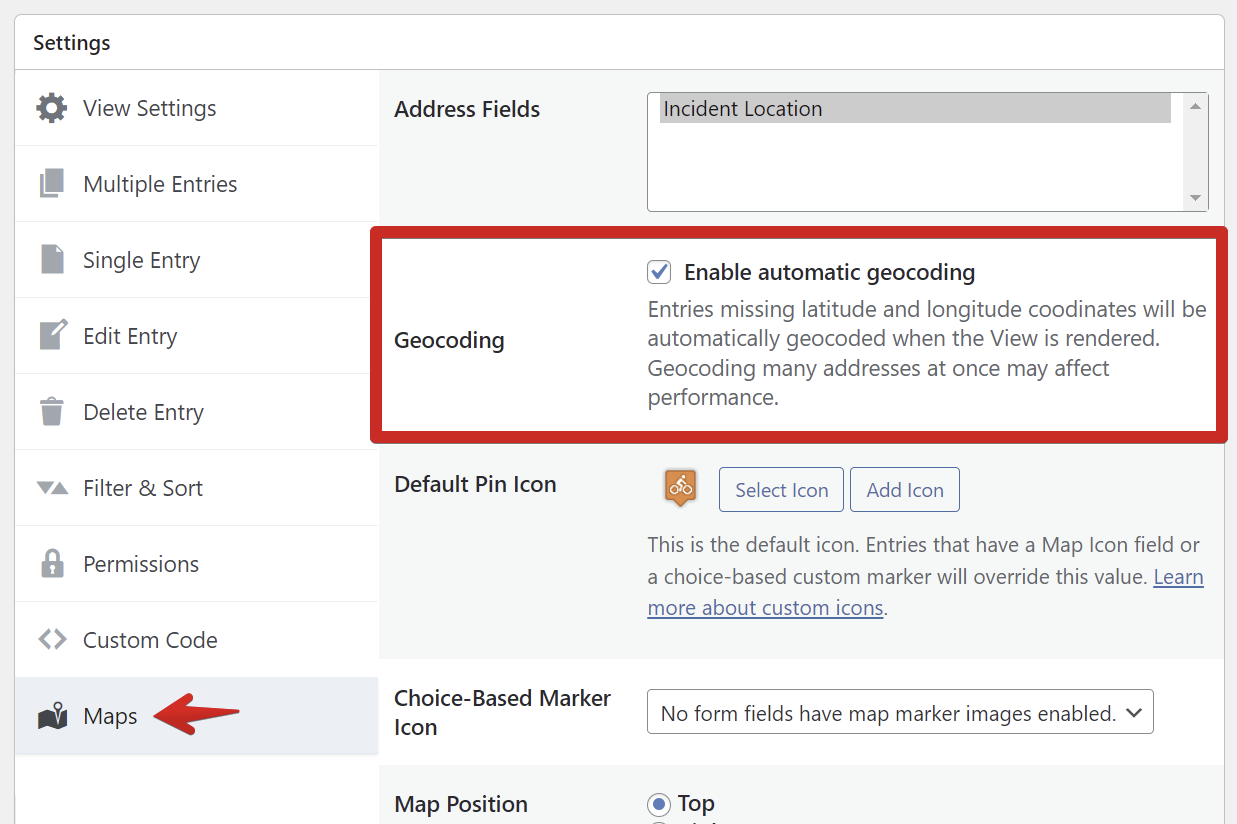The width and height of the screenshot is (1237, 824).
Task: Select the Top map position radio button
Action: (659, 804)
